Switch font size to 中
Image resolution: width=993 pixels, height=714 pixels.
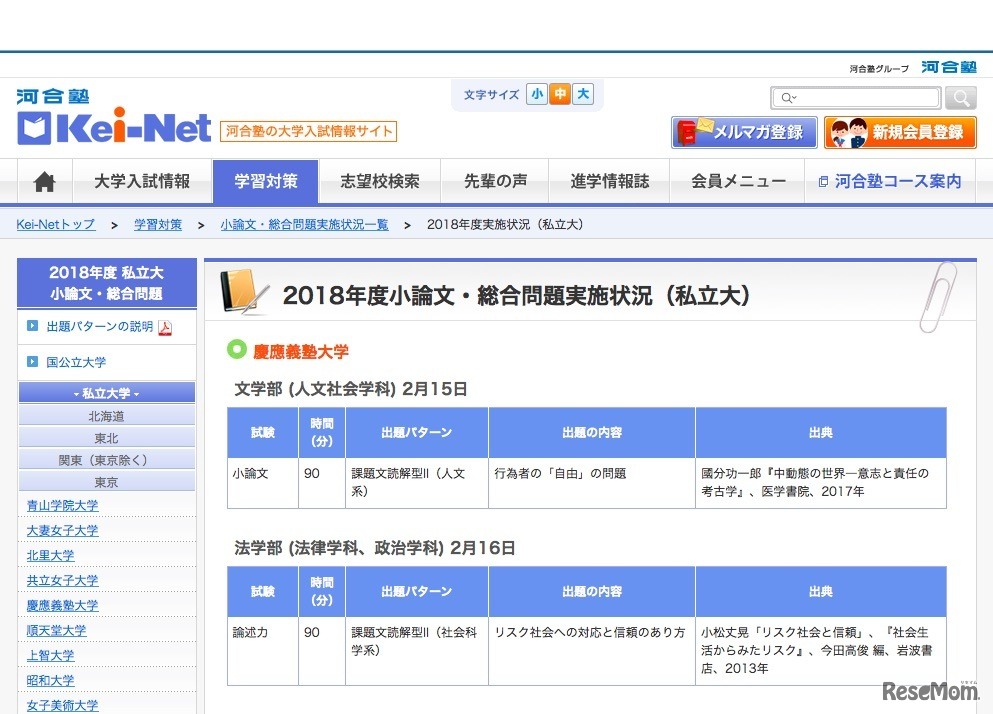[559, 94]
